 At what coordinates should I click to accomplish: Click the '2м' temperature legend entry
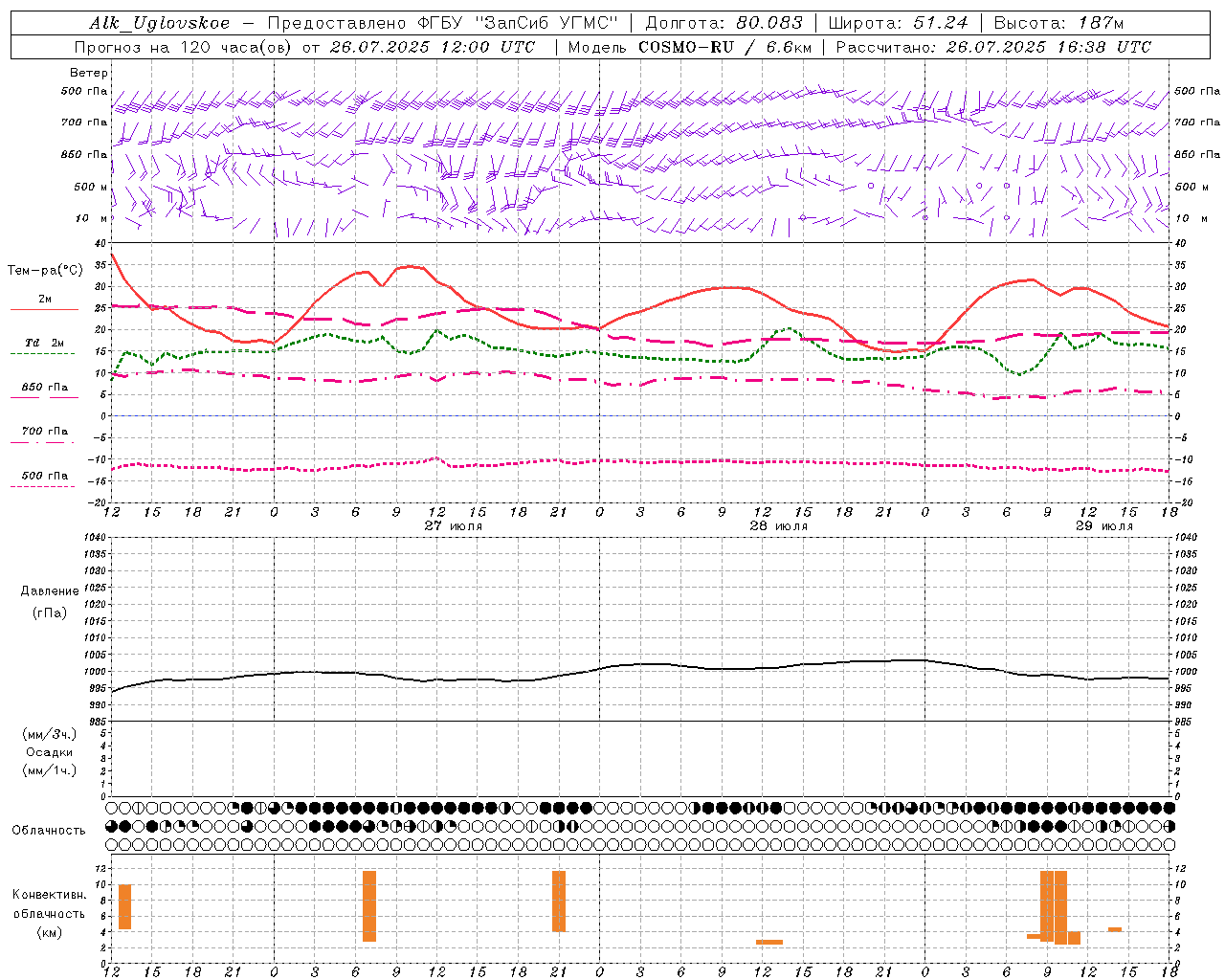(x=45, y=299)
